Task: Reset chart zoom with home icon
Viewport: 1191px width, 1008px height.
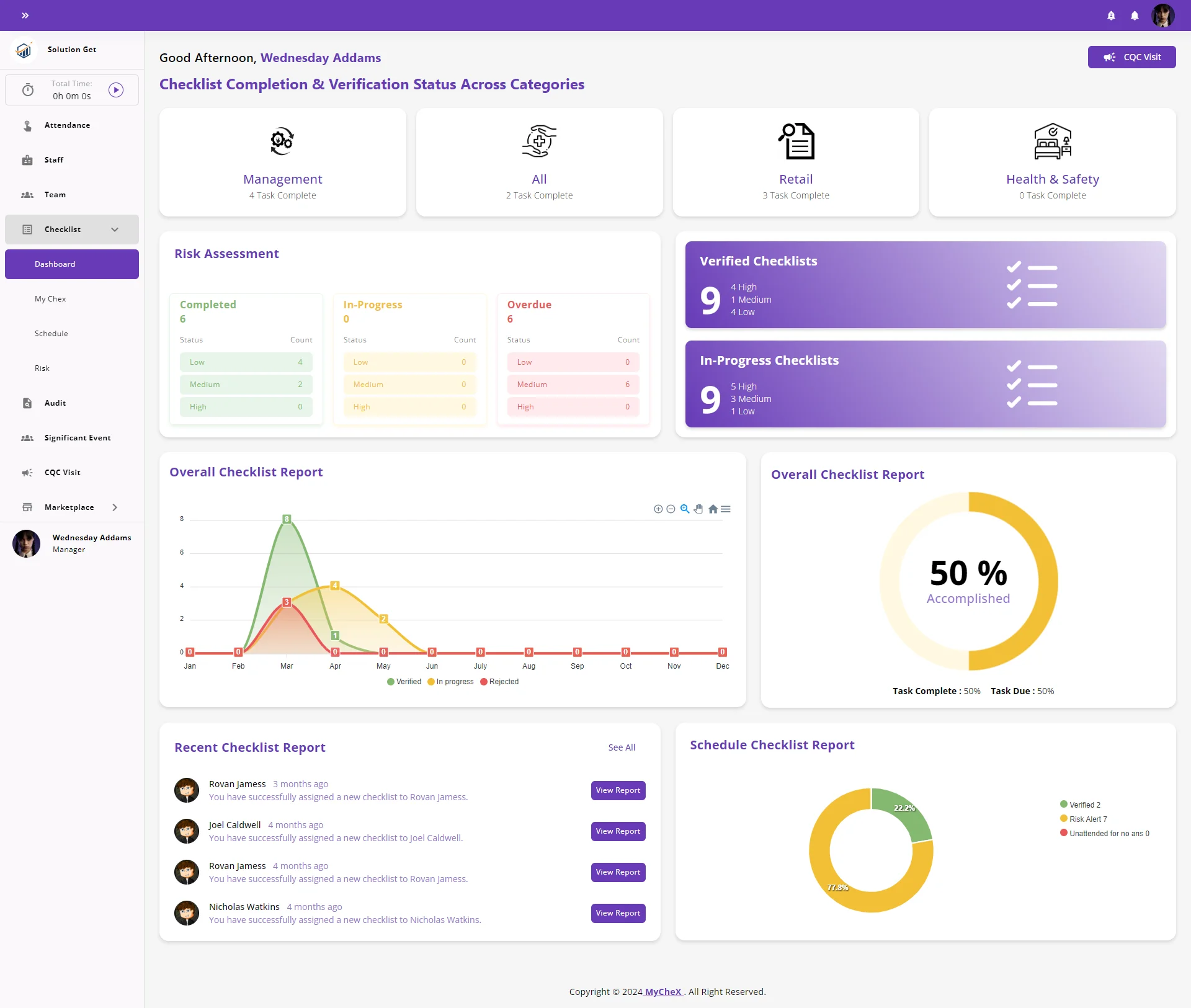Action: point(713,509)
